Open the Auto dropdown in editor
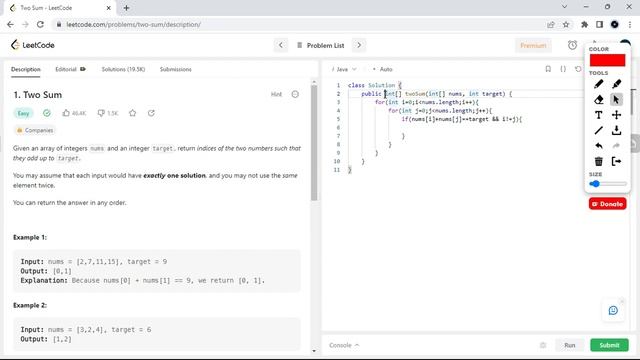Image resolution: width=640 pixels, height=360 pixels. (382, 69)
